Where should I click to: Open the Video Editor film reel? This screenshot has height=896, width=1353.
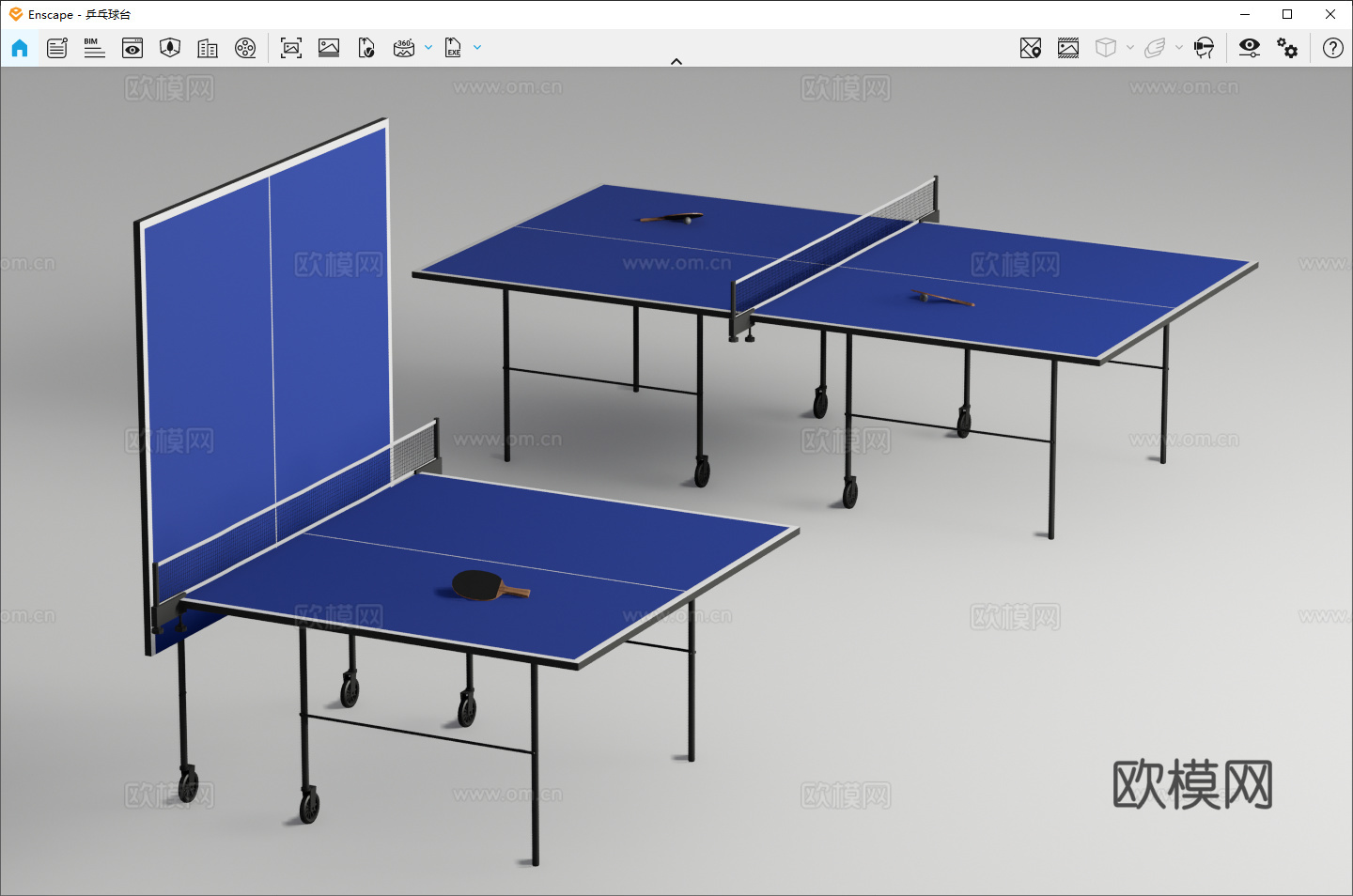tap(245, 48)
